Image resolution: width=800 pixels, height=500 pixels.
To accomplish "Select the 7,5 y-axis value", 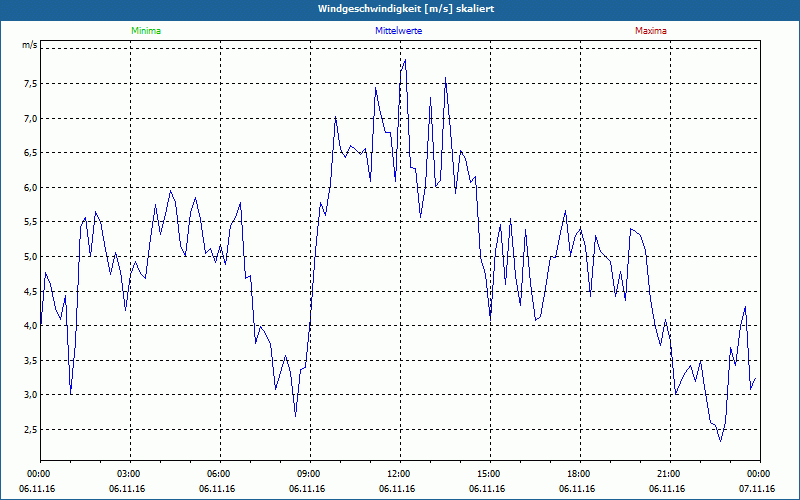I will (30, 84).
